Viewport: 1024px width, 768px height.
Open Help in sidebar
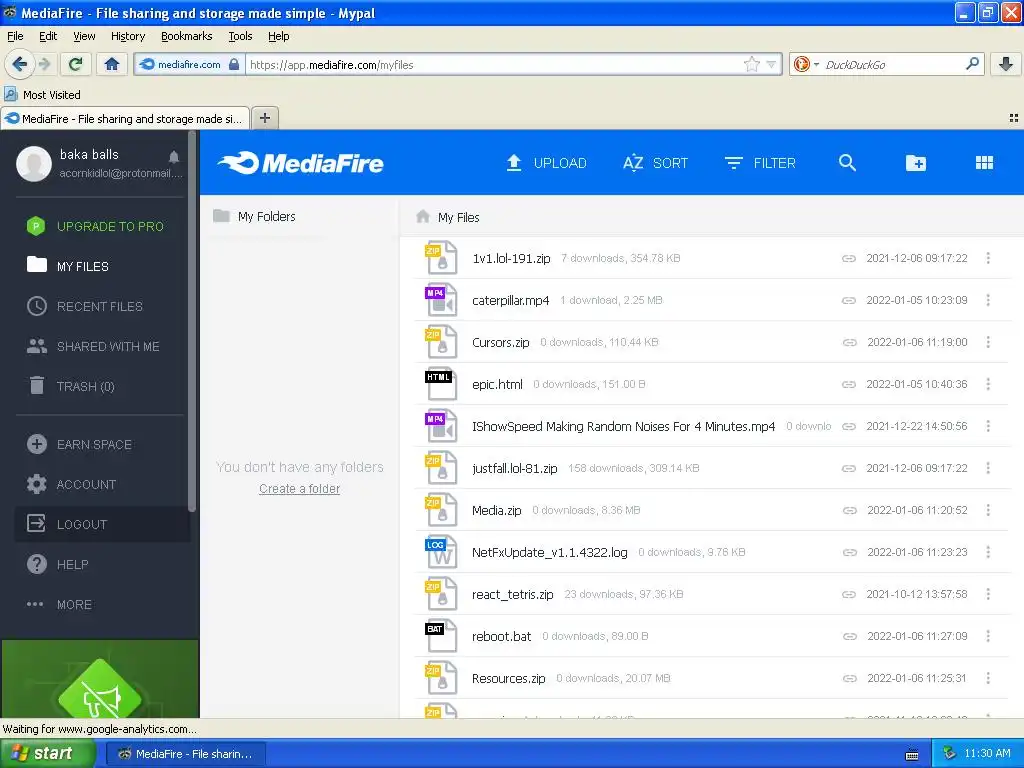57,564
